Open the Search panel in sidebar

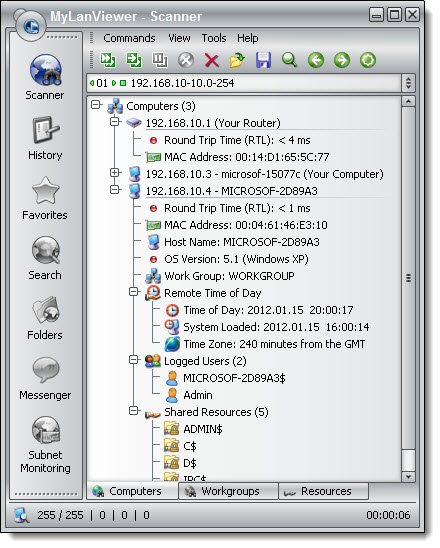point(45,258)
